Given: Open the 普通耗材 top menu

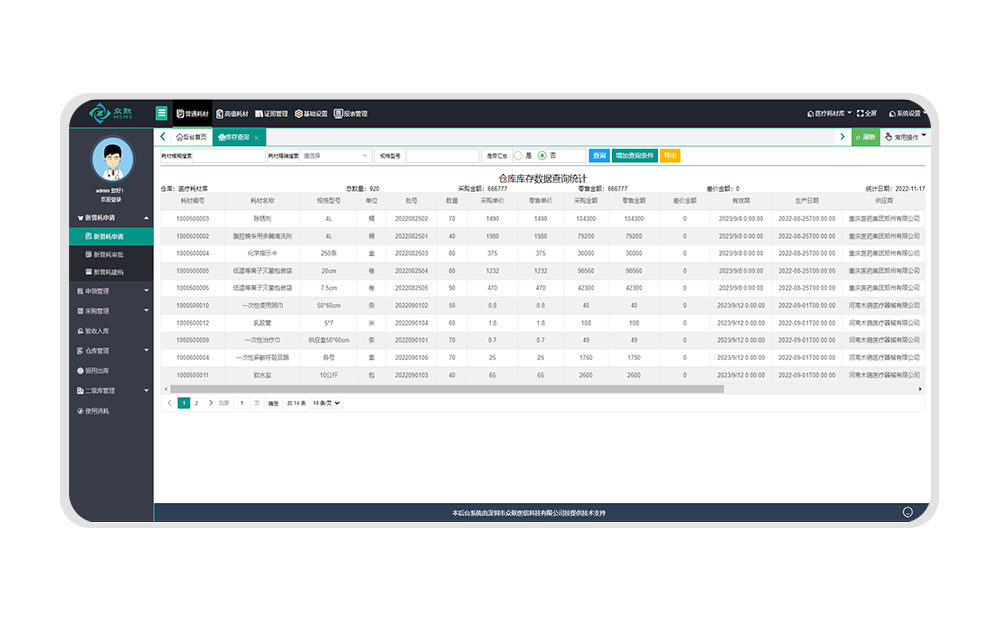Looking at the screenshot, I should 193,114.
